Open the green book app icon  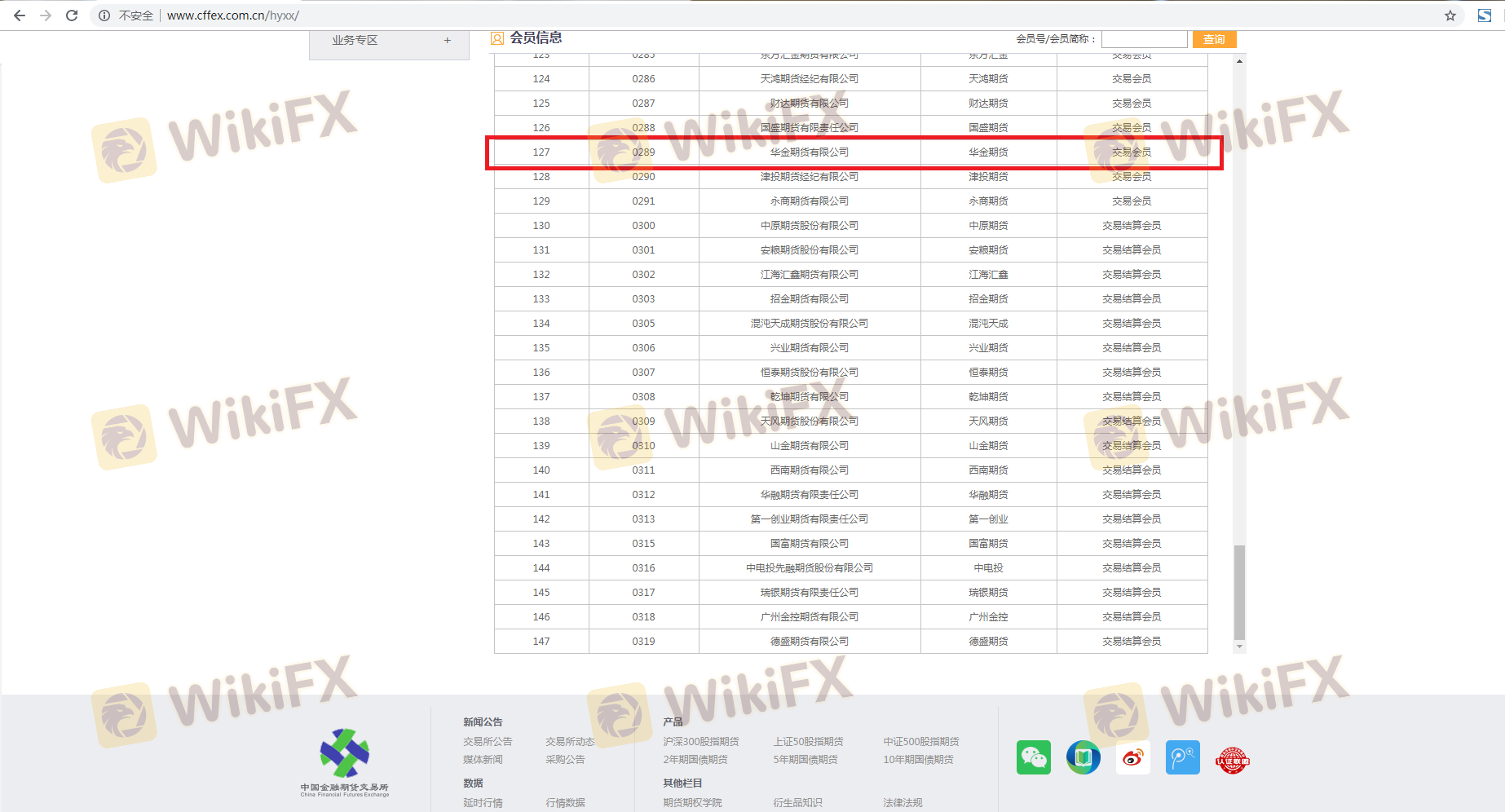pyautogui.click(x=1083, y=757)
